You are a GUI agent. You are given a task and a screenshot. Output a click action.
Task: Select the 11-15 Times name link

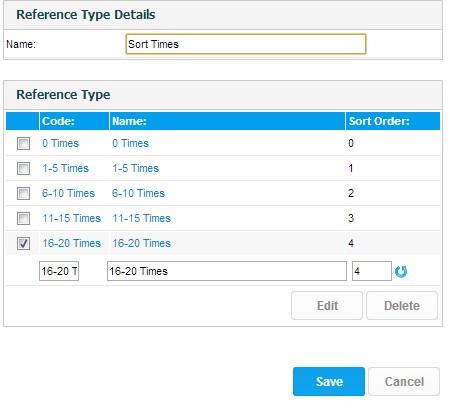141,218
